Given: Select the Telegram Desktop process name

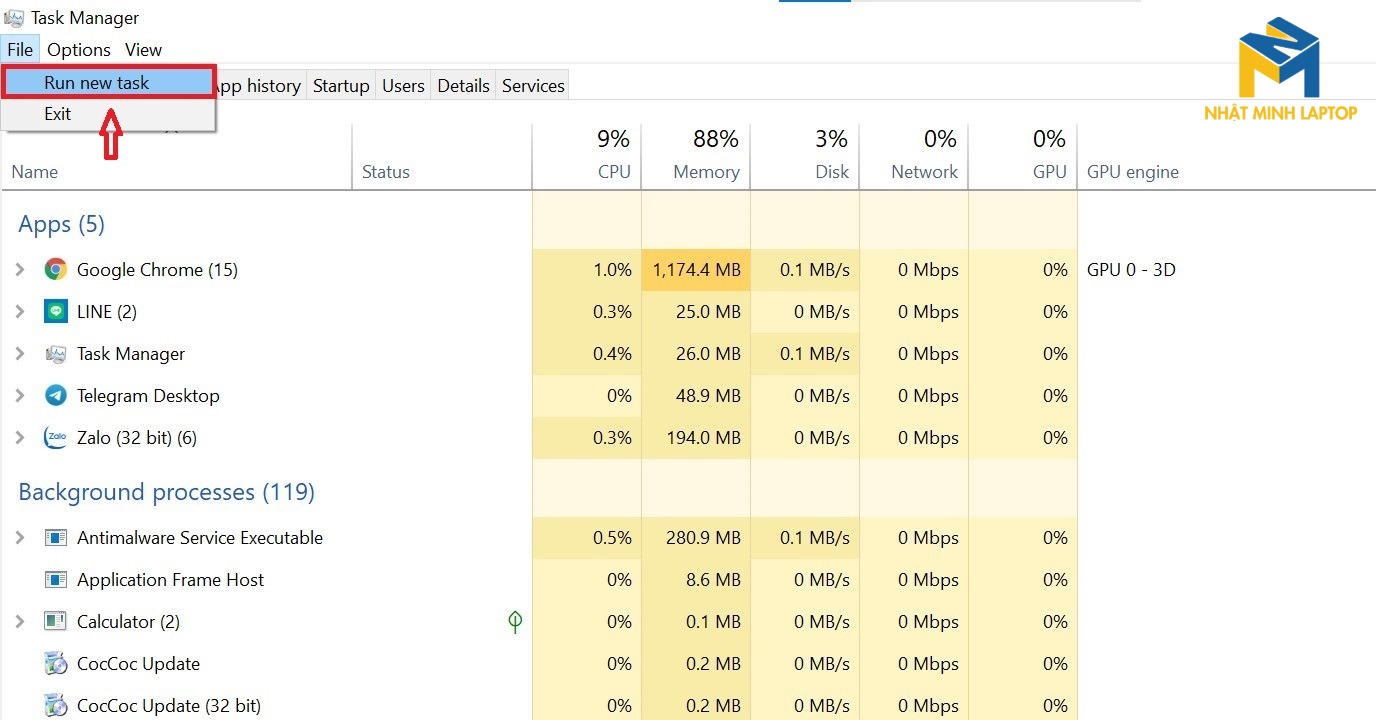Looking at the screenshot, I should click(148, 395).
